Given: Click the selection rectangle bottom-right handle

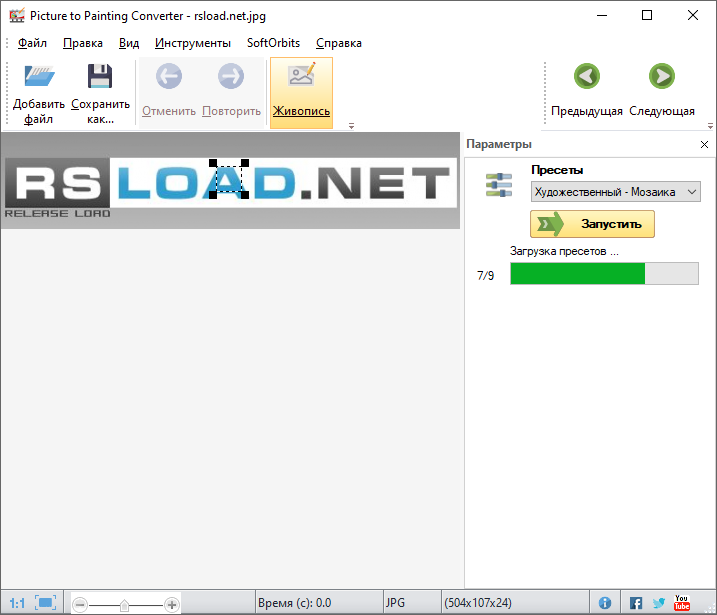Looking at the screenshot, I should 245,195.
